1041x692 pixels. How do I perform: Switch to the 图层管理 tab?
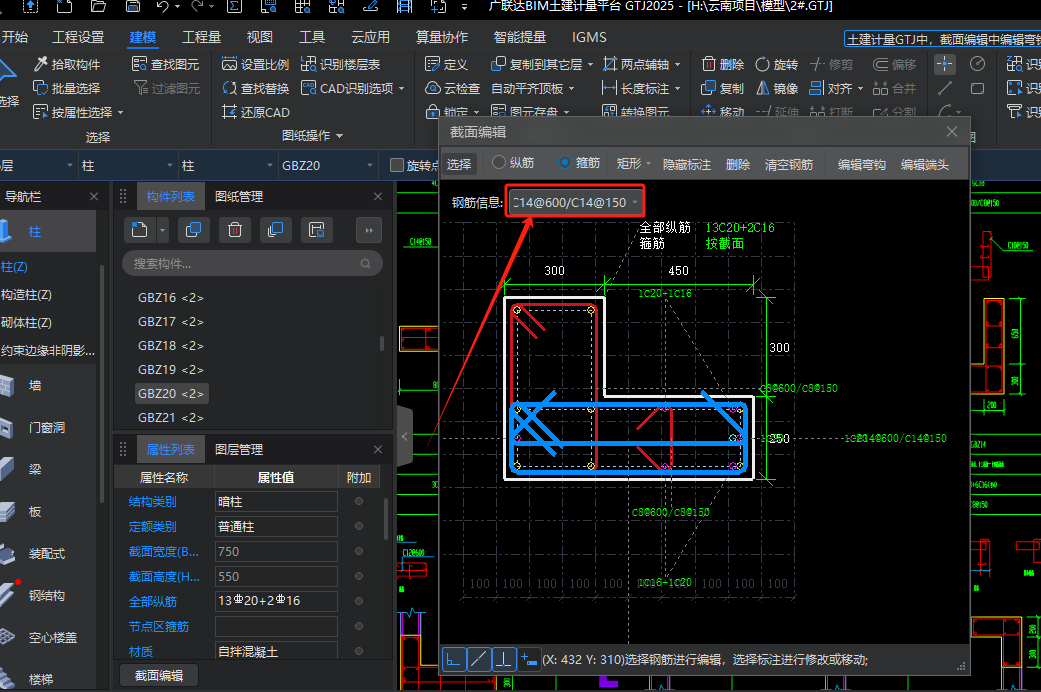click(x=239, y=450)
